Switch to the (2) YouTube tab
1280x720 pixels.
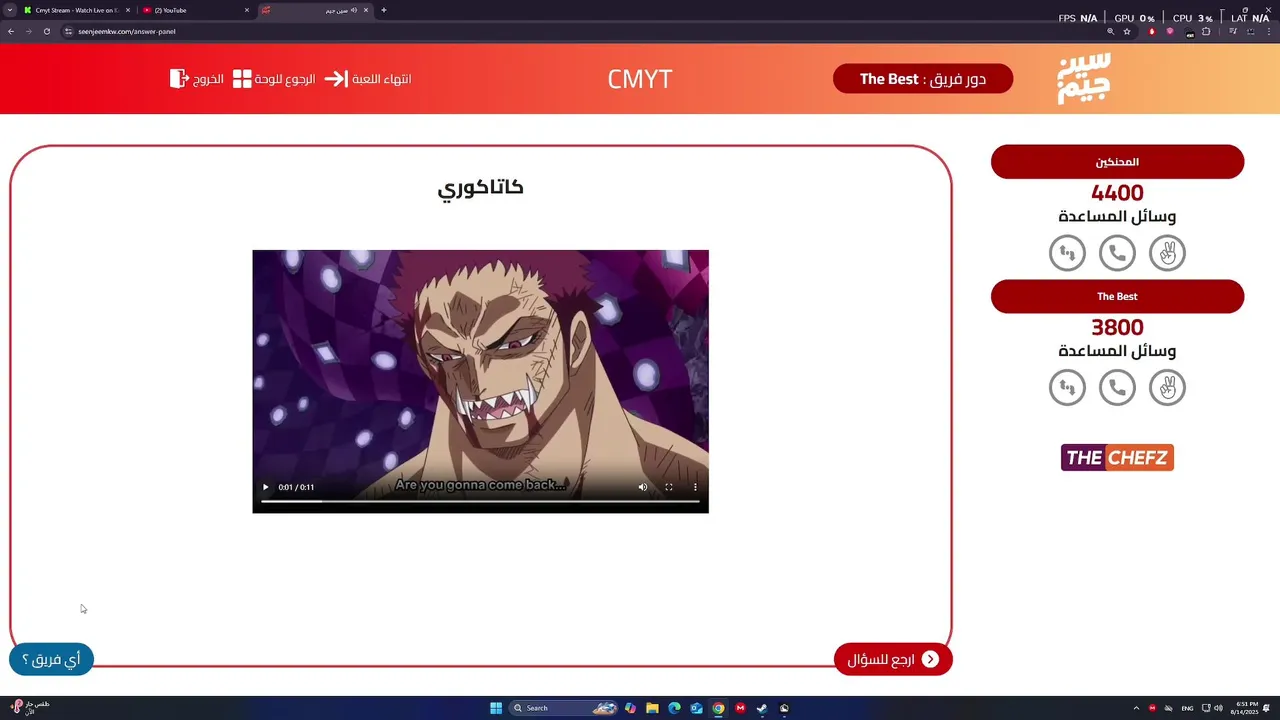[194, 10]
